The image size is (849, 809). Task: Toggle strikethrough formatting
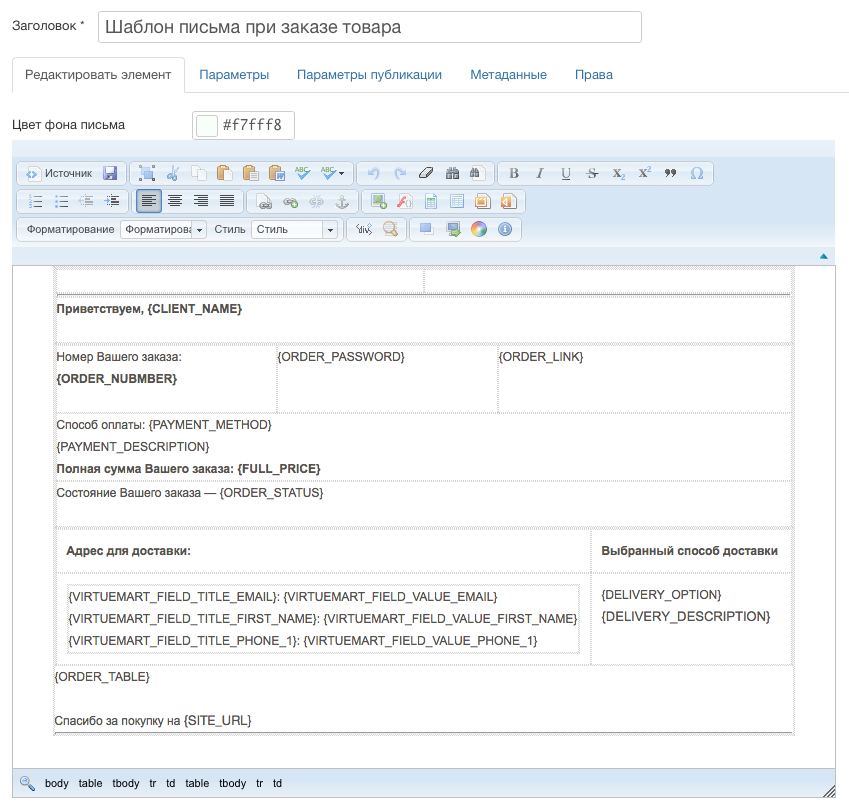(x=592, y=173)
